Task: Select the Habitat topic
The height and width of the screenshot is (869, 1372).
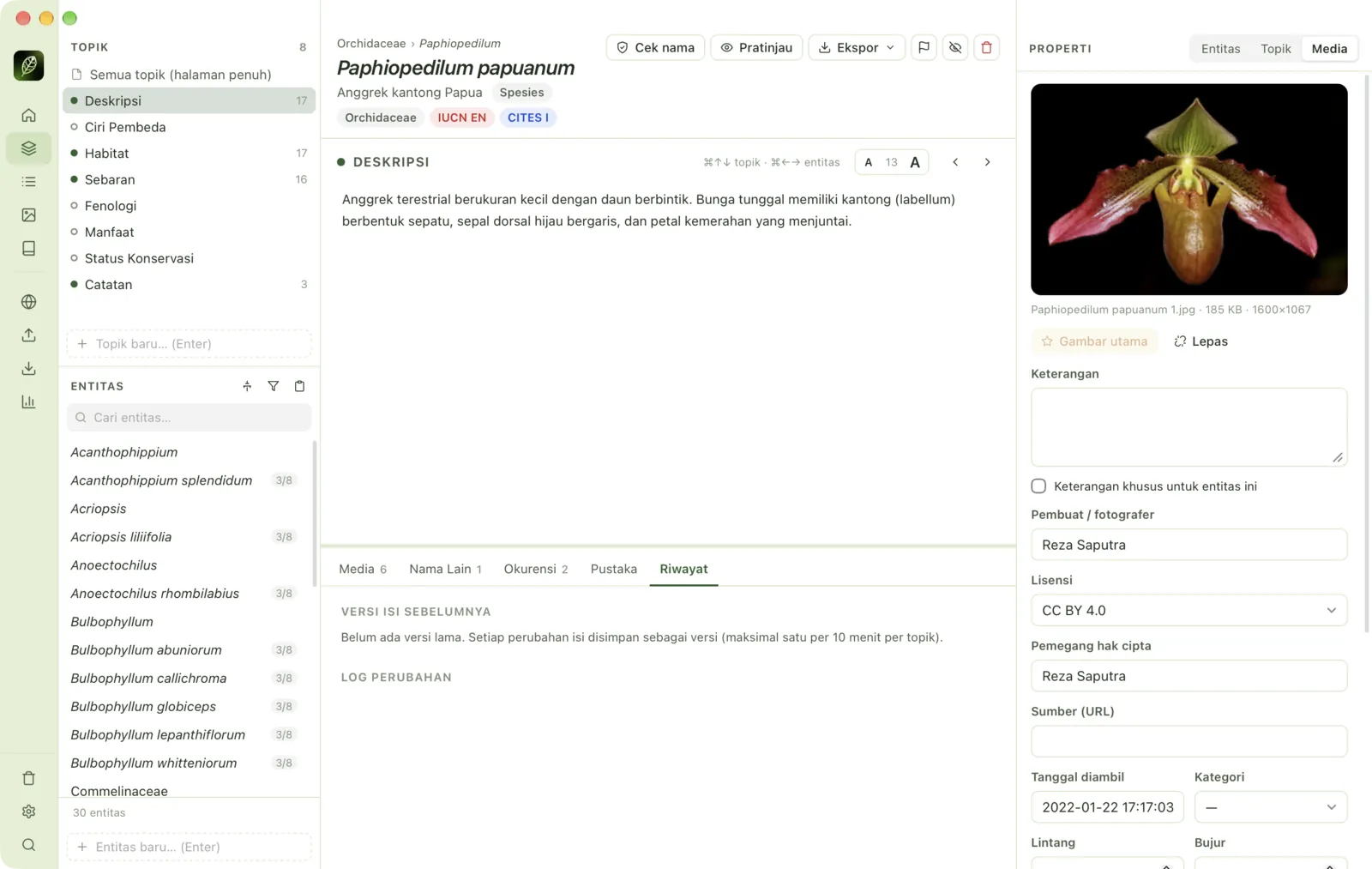Action: 189,154
